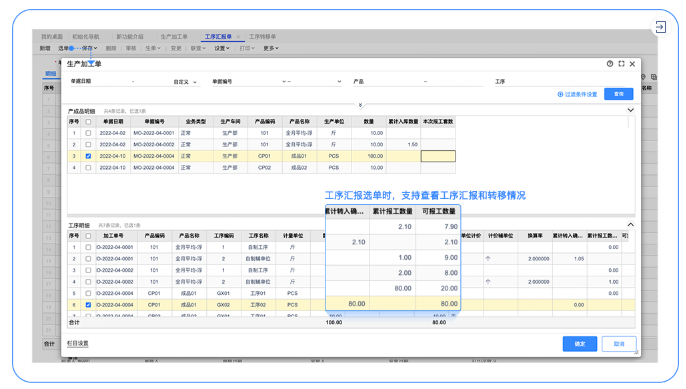Close the 工序汇报单 tab with its X

tap(238, 37)
